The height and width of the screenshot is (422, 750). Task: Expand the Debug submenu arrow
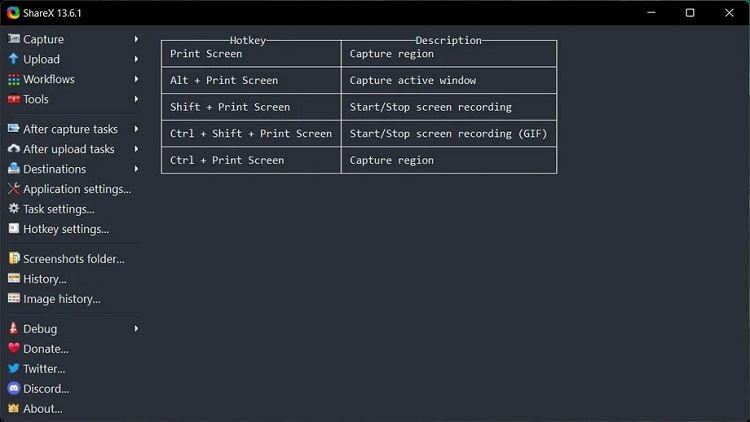pyautogui.click(x=136, y=328)
